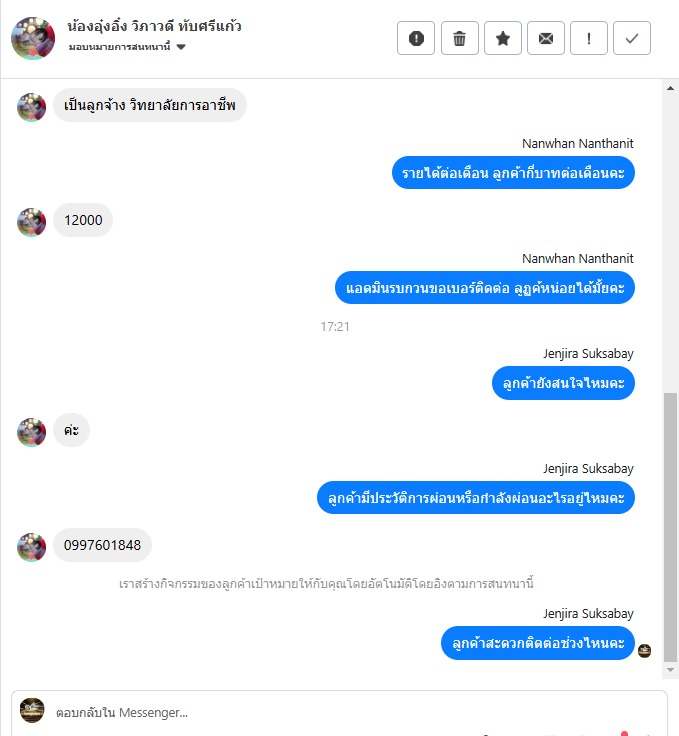
Task: Click page avatar beside the reply box
Action: point(32,710)
